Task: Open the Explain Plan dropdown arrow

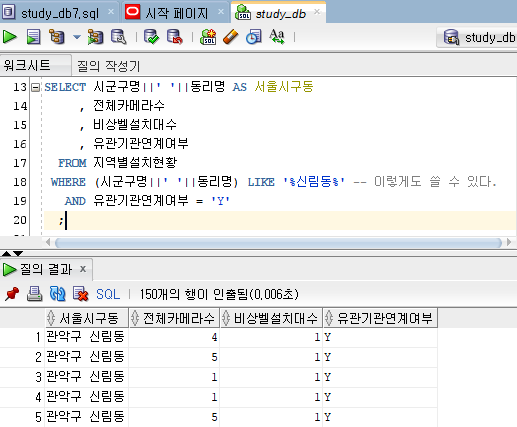Action: click(77, 37)
